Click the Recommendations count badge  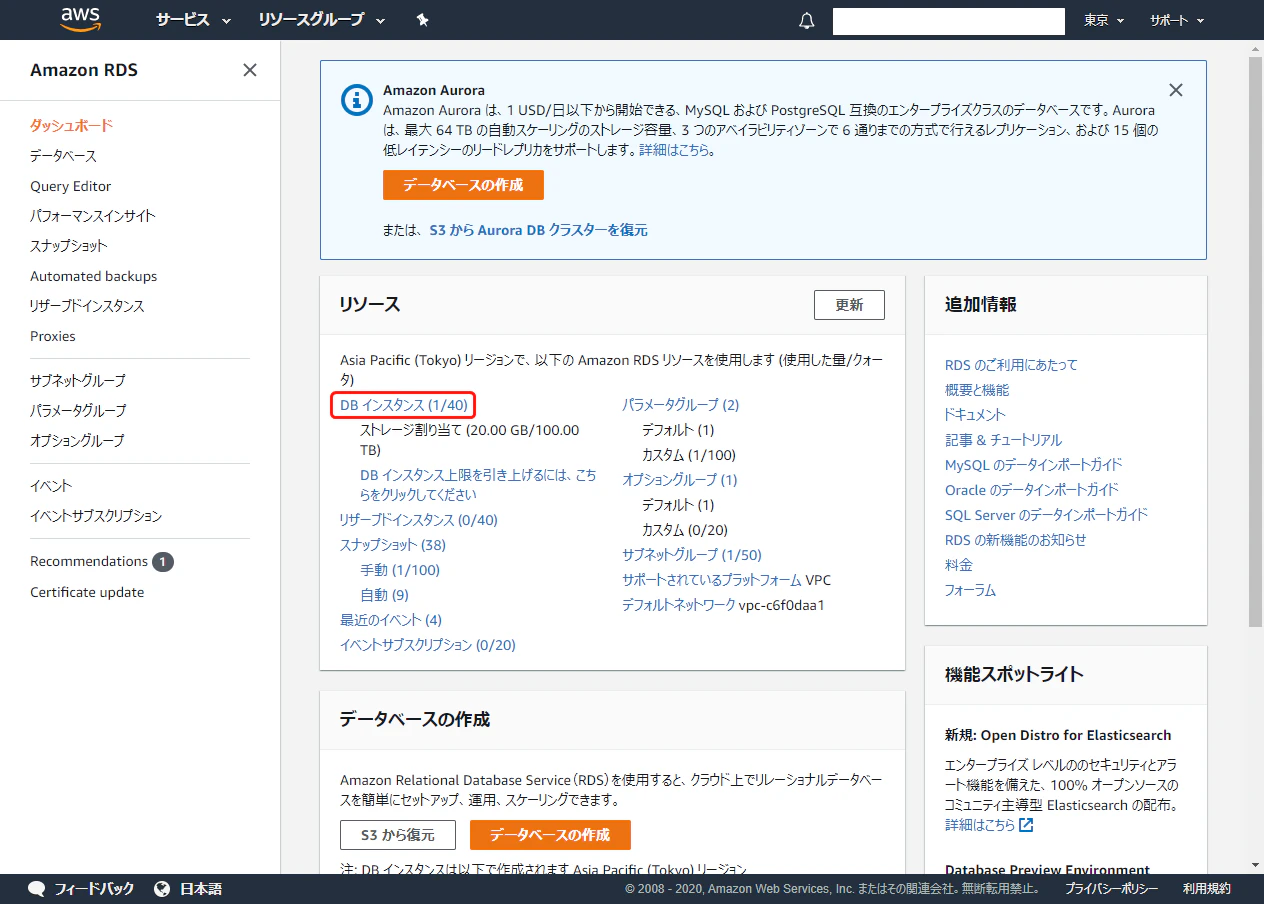coord(163,562)
